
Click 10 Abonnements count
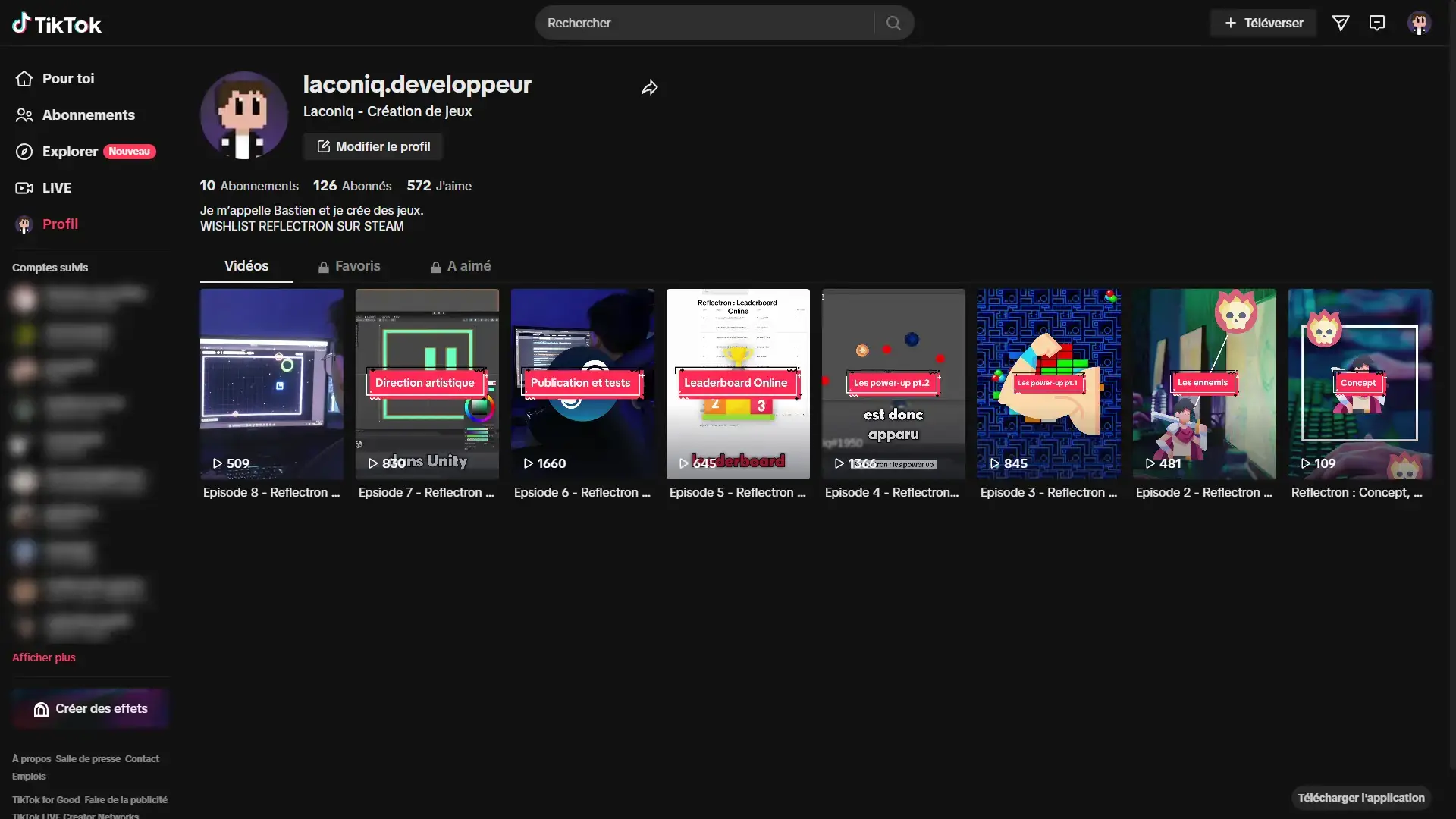tap(249, 186)
